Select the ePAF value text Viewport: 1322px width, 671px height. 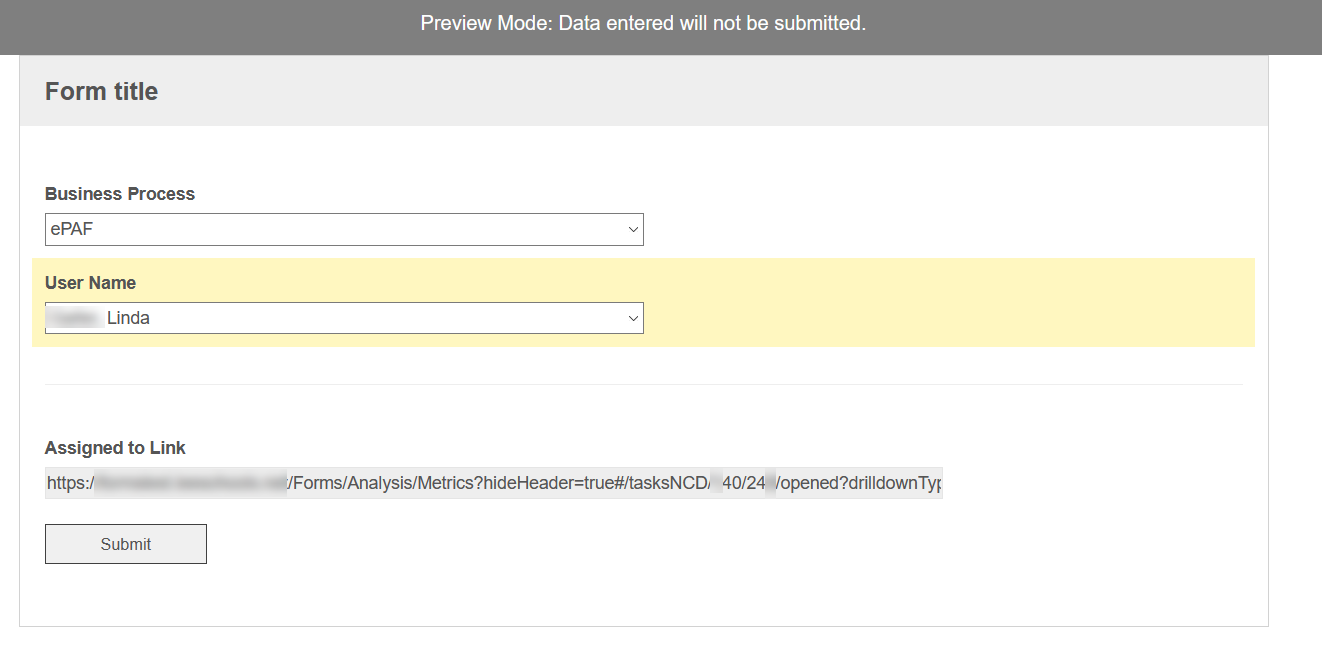coord(72,229)
